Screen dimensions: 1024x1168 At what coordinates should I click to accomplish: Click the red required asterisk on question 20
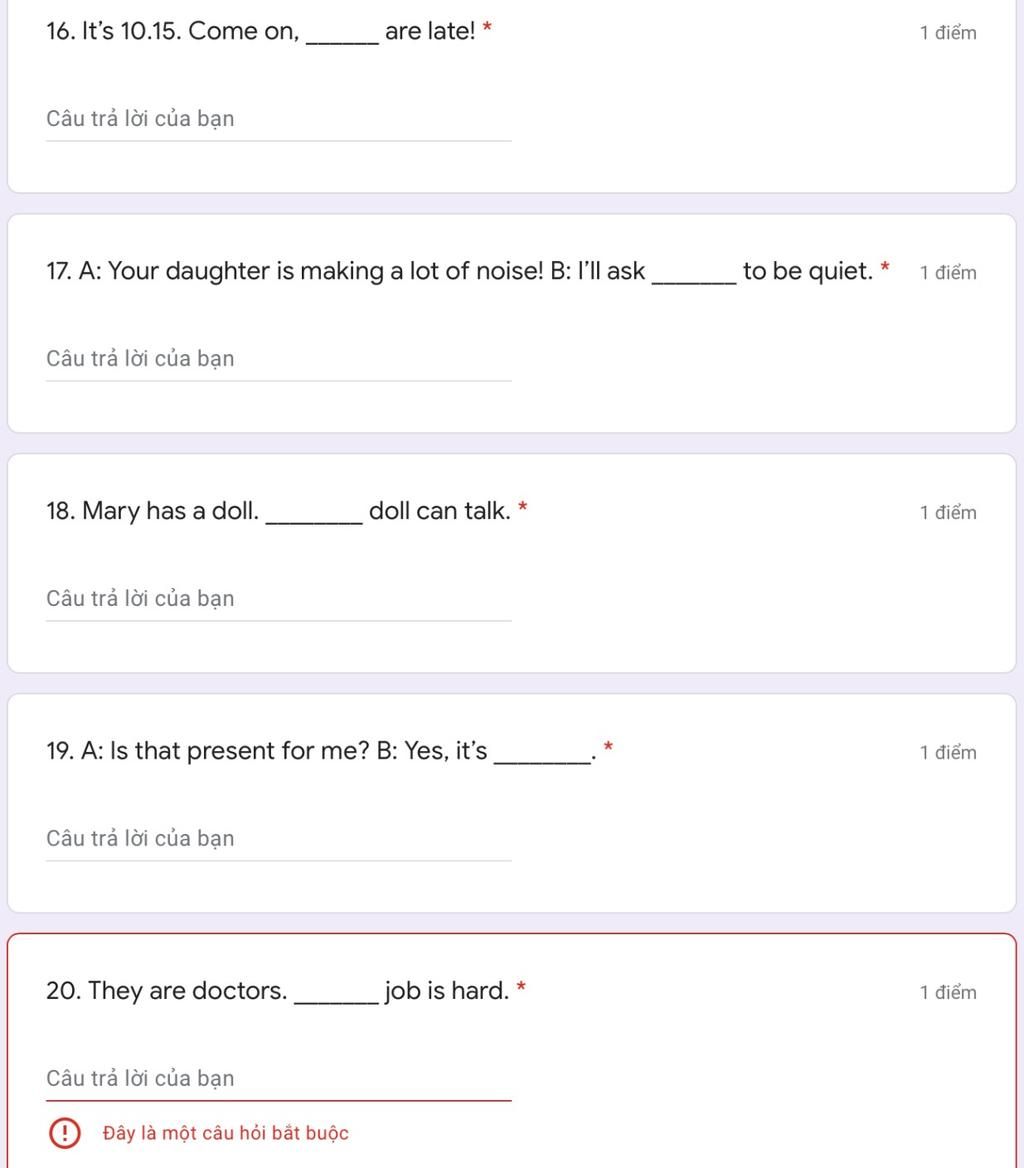pos(521,987)
